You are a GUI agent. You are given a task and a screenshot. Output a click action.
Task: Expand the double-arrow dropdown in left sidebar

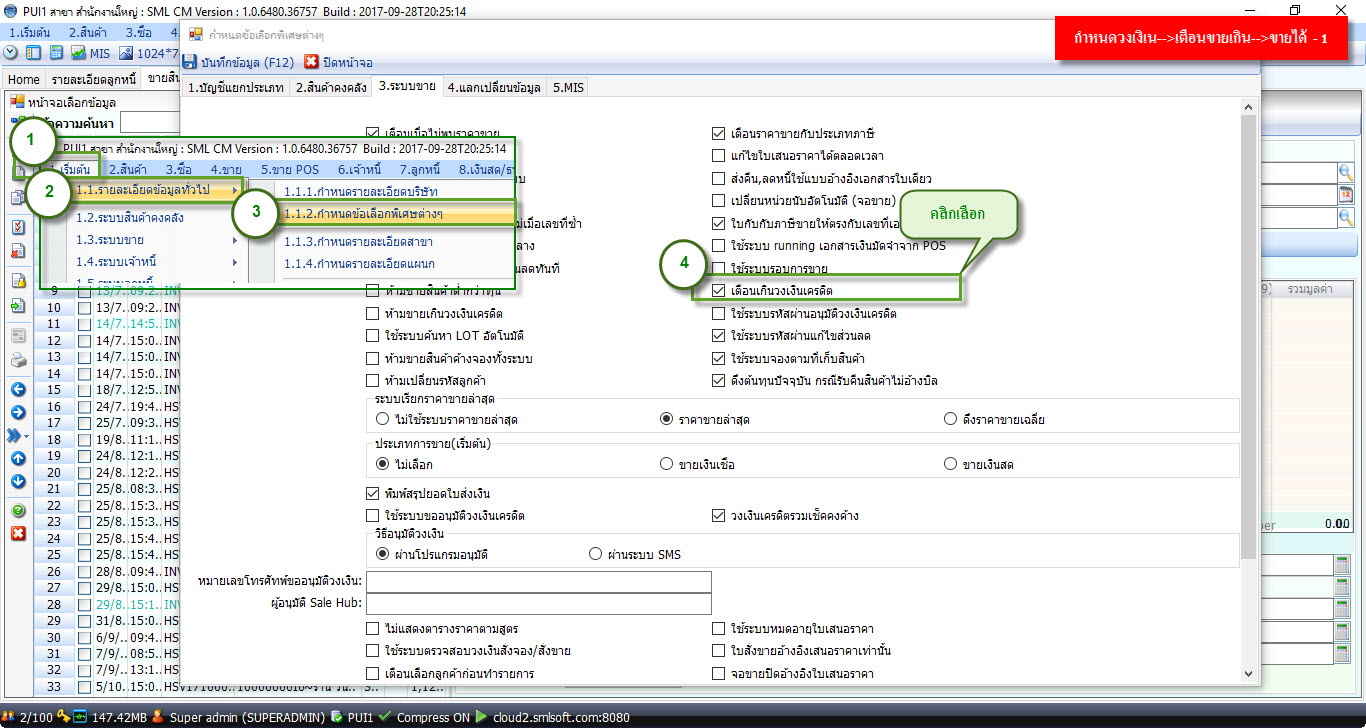click(16, 435)
